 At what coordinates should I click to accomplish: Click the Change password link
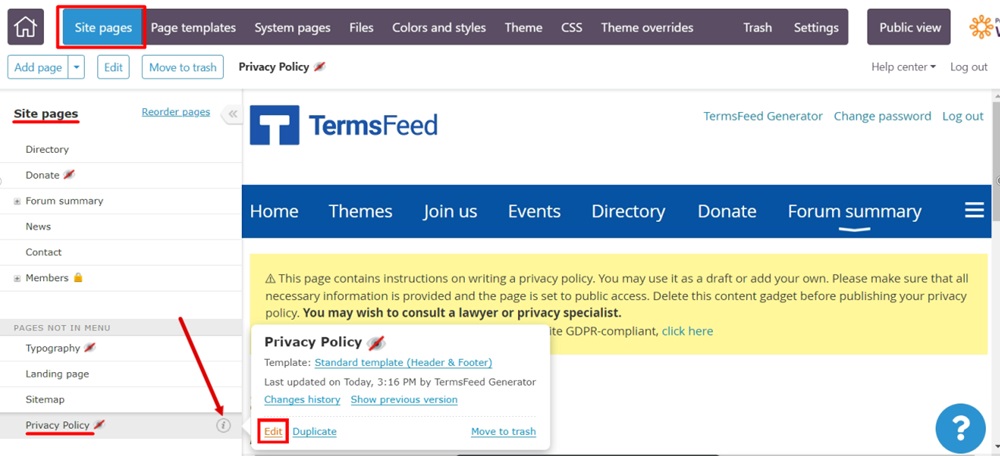(883, 116)
